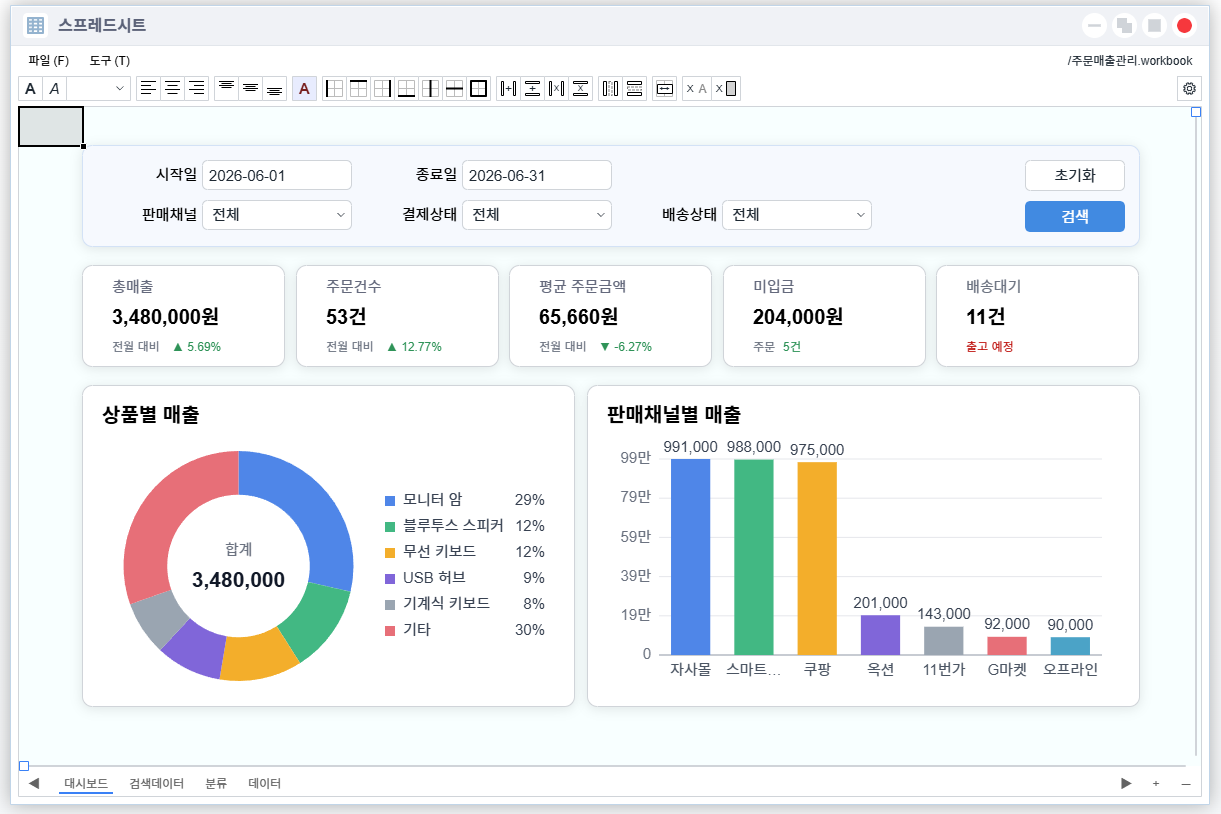
Task: Expand the 배송상태 dropdown
Action: point(797,215)
